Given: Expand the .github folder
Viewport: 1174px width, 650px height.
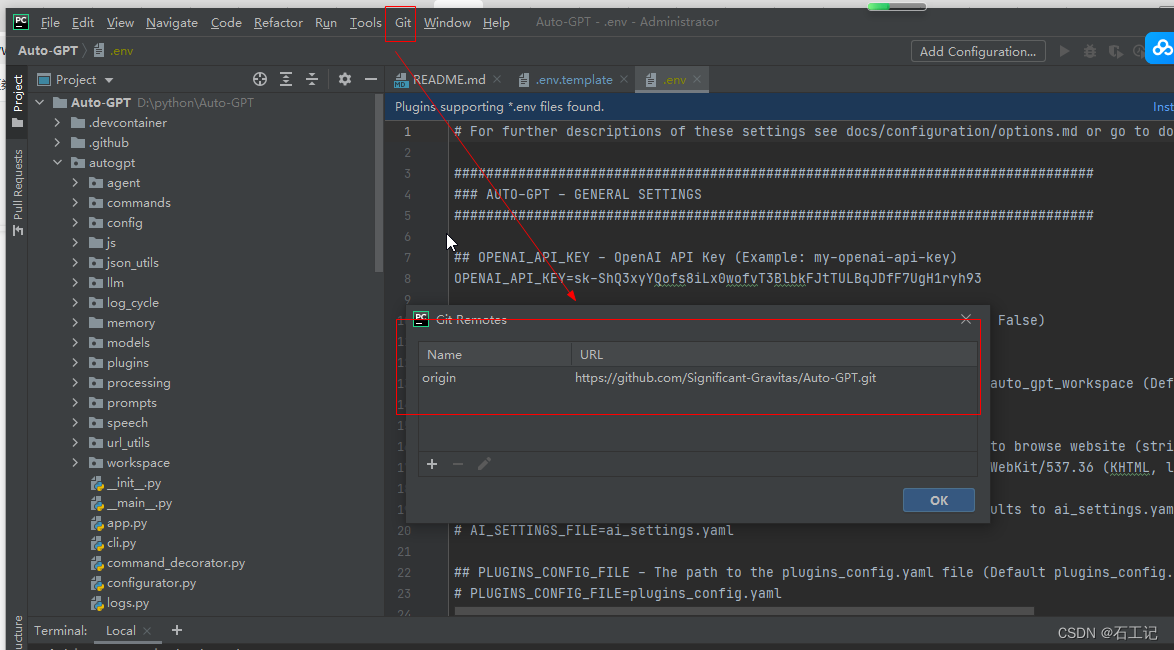Looking at the screenshot, I should point(58,142).
